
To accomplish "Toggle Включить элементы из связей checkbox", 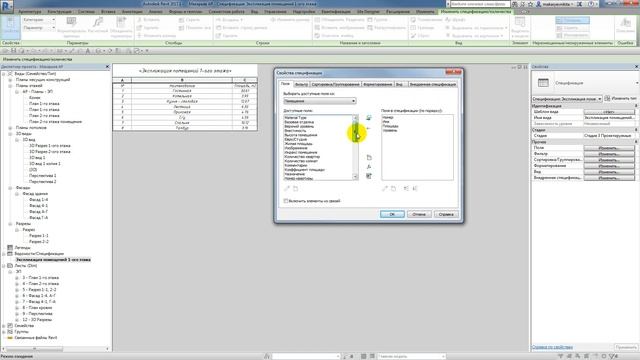I will coord(286,201).
